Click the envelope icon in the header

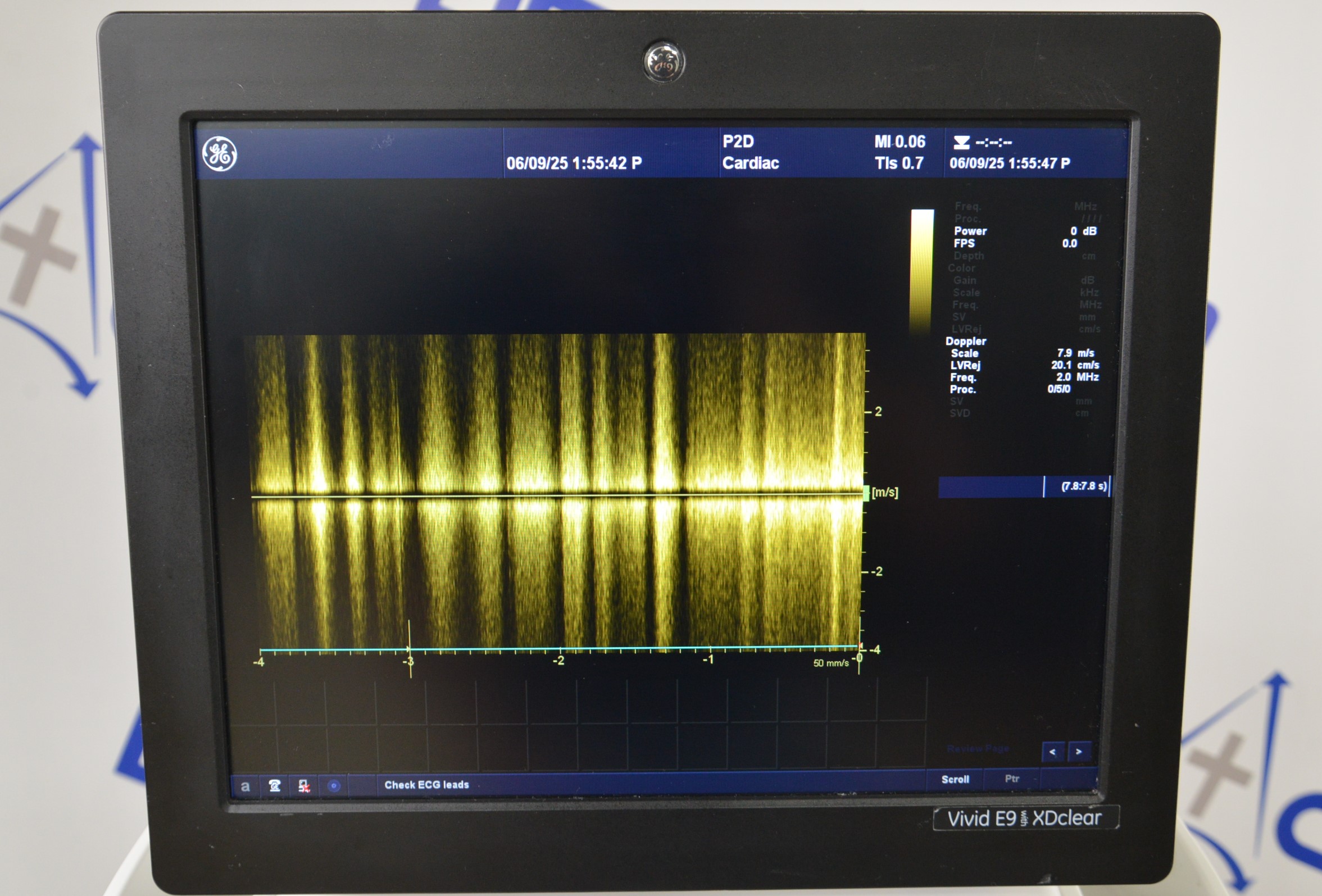[x=961, y=142]
